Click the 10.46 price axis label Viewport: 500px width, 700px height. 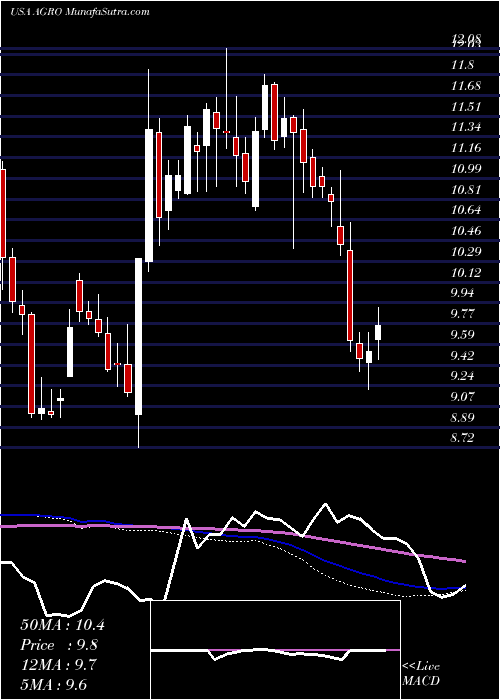click(x=466, y=231)
